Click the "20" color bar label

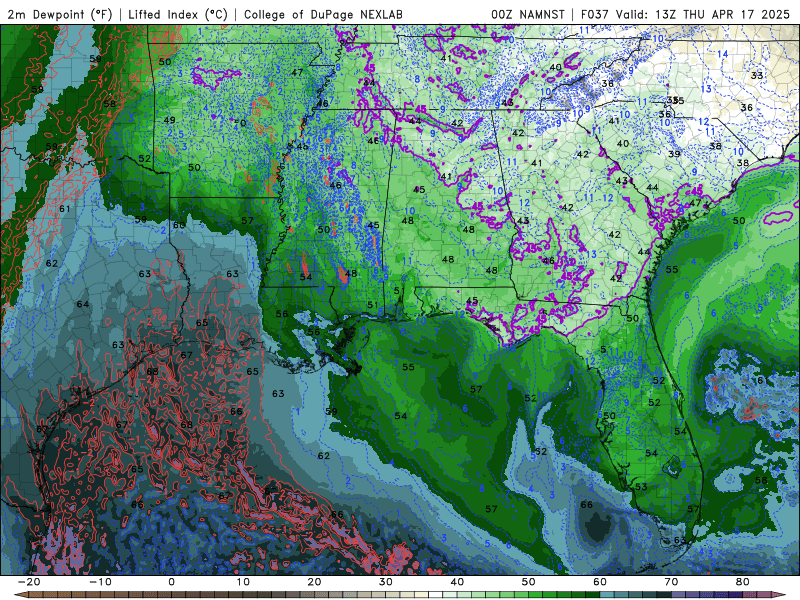(314, 582)
